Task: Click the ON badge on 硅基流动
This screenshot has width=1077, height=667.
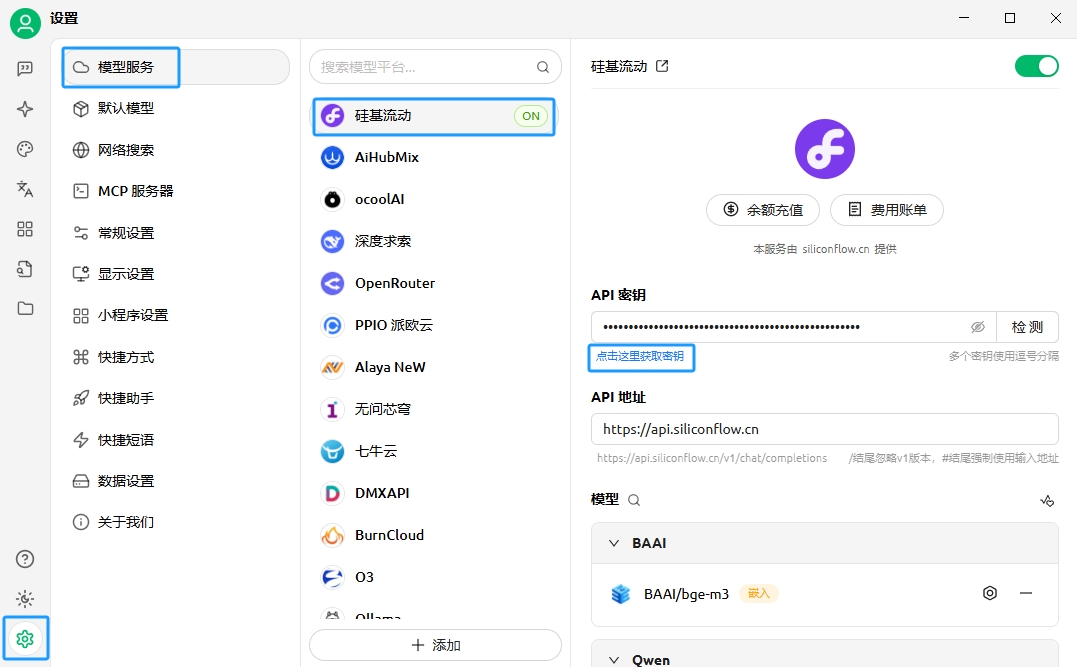Action: [x=531, y=116]
